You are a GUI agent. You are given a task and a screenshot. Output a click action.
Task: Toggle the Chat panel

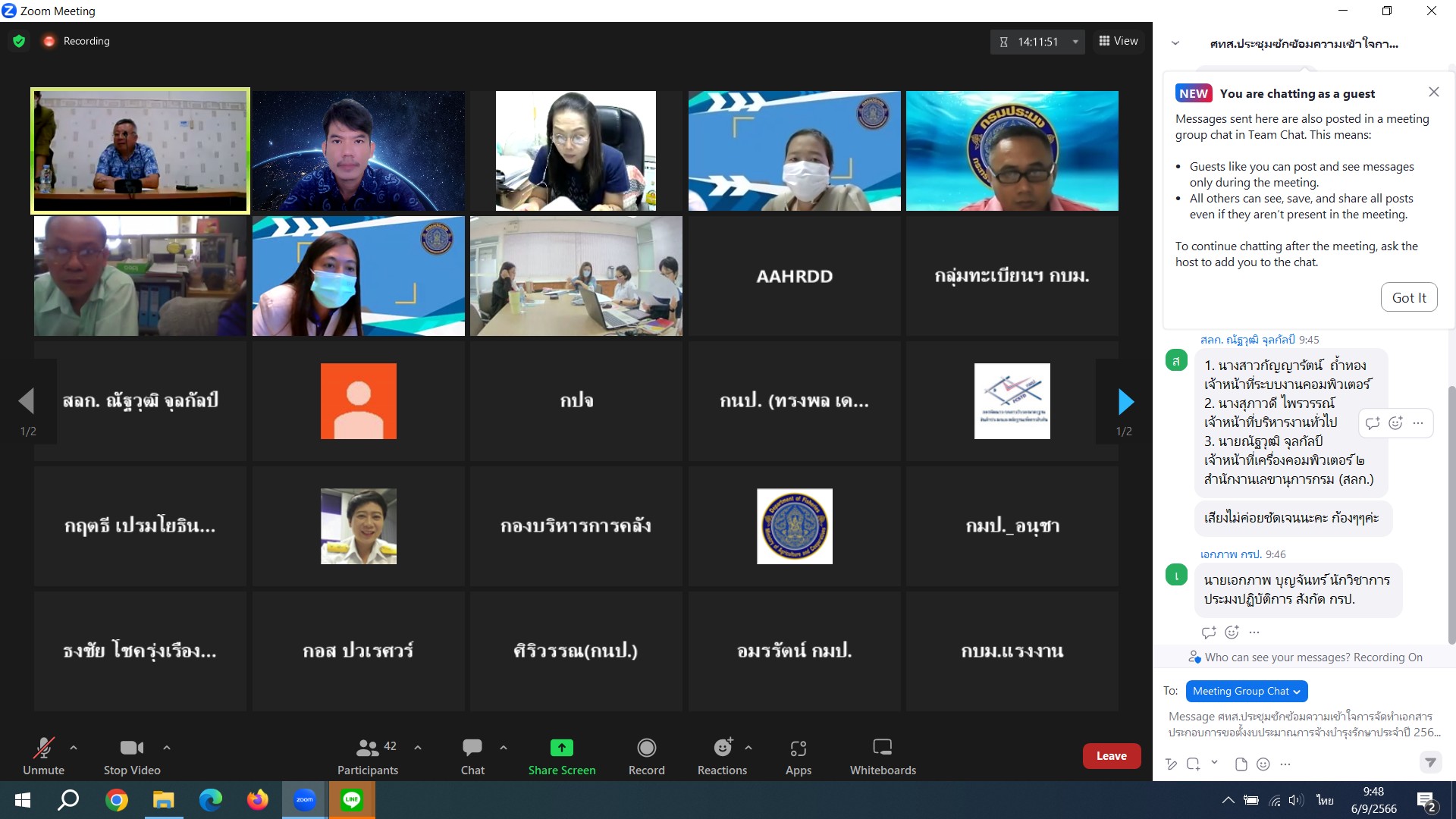[472, 756]
